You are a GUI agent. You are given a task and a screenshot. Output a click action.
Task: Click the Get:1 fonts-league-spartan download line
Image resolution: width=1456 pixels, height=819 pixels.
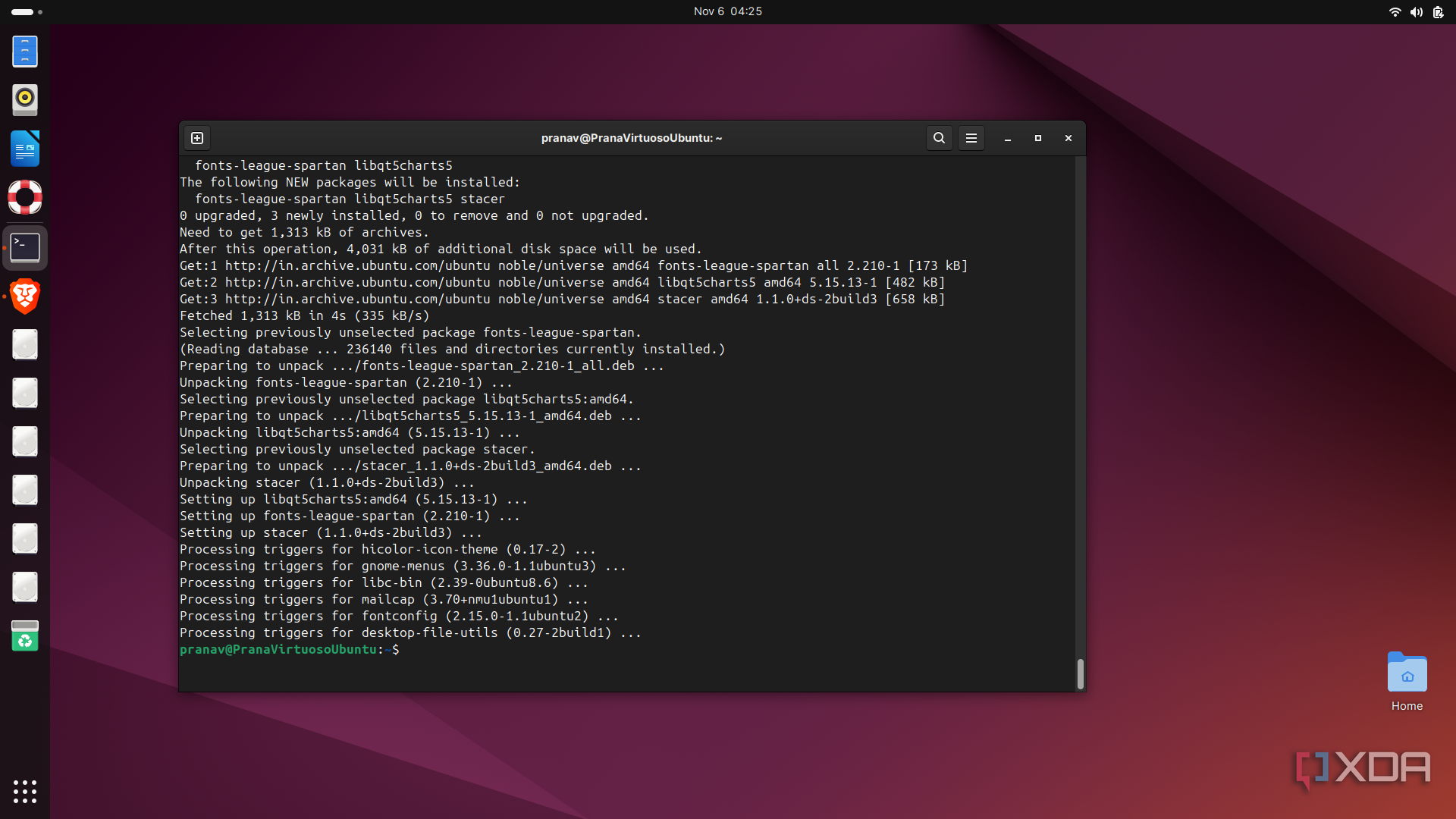pyautogui.click(x=574, y=265)
